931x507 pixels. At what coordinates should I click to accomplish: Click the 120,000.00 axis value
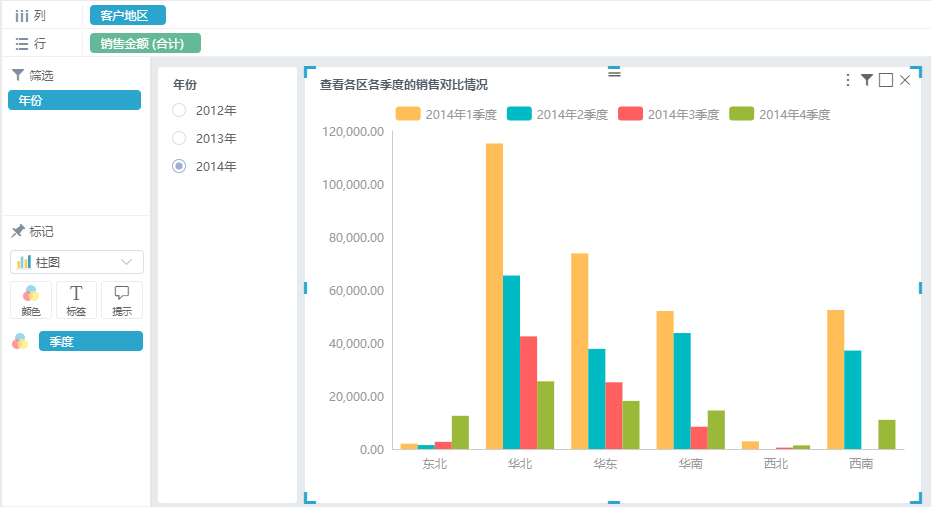pos(353,132)
